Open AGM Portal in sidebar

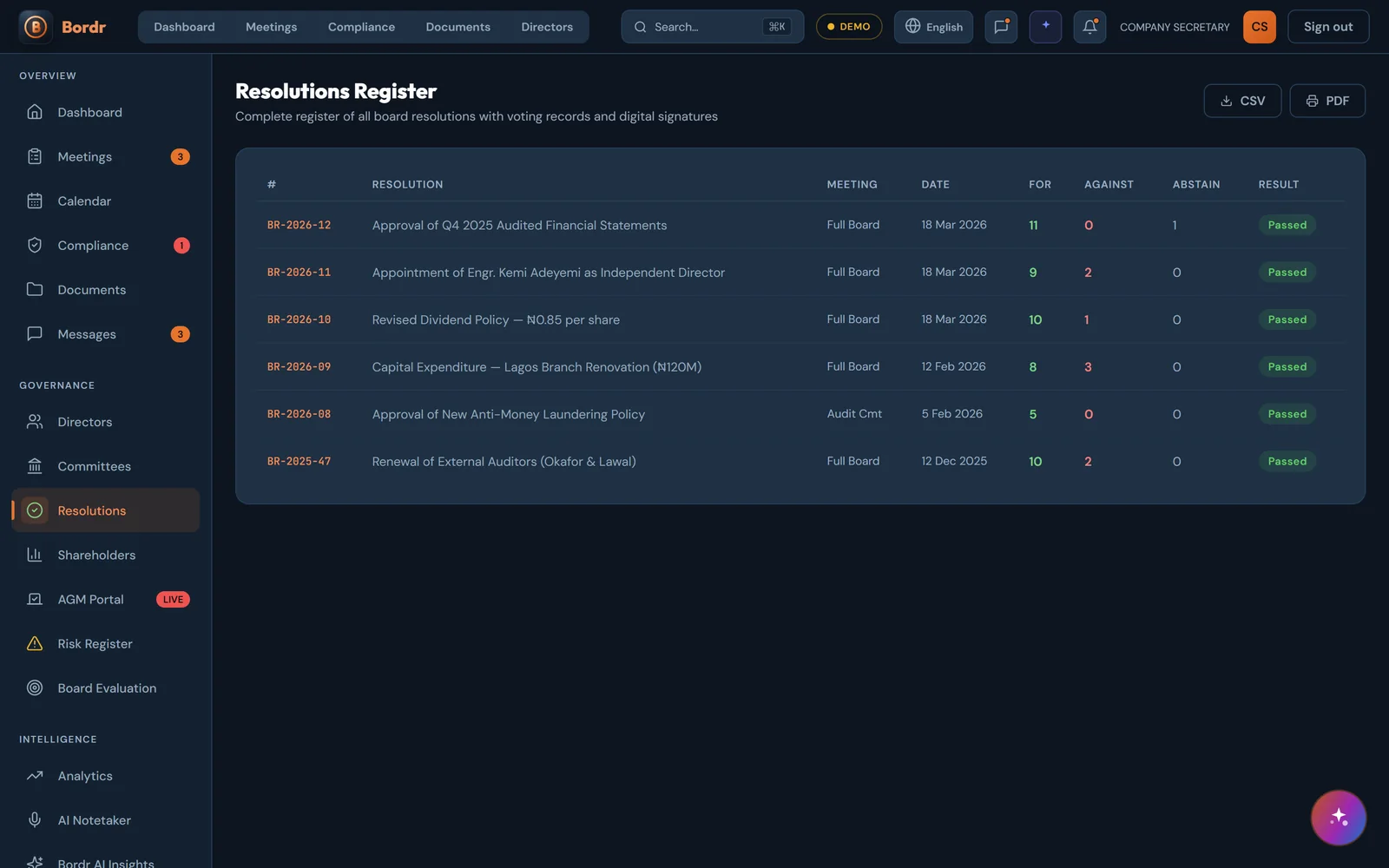pos(105,599)
